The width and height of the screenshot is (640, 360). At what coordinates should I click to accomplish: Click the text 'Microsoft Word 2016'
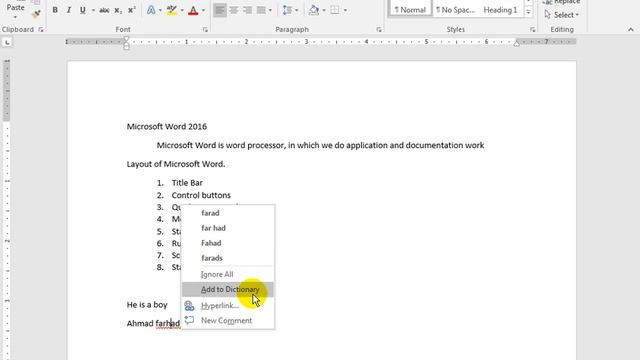click(167, 127)
